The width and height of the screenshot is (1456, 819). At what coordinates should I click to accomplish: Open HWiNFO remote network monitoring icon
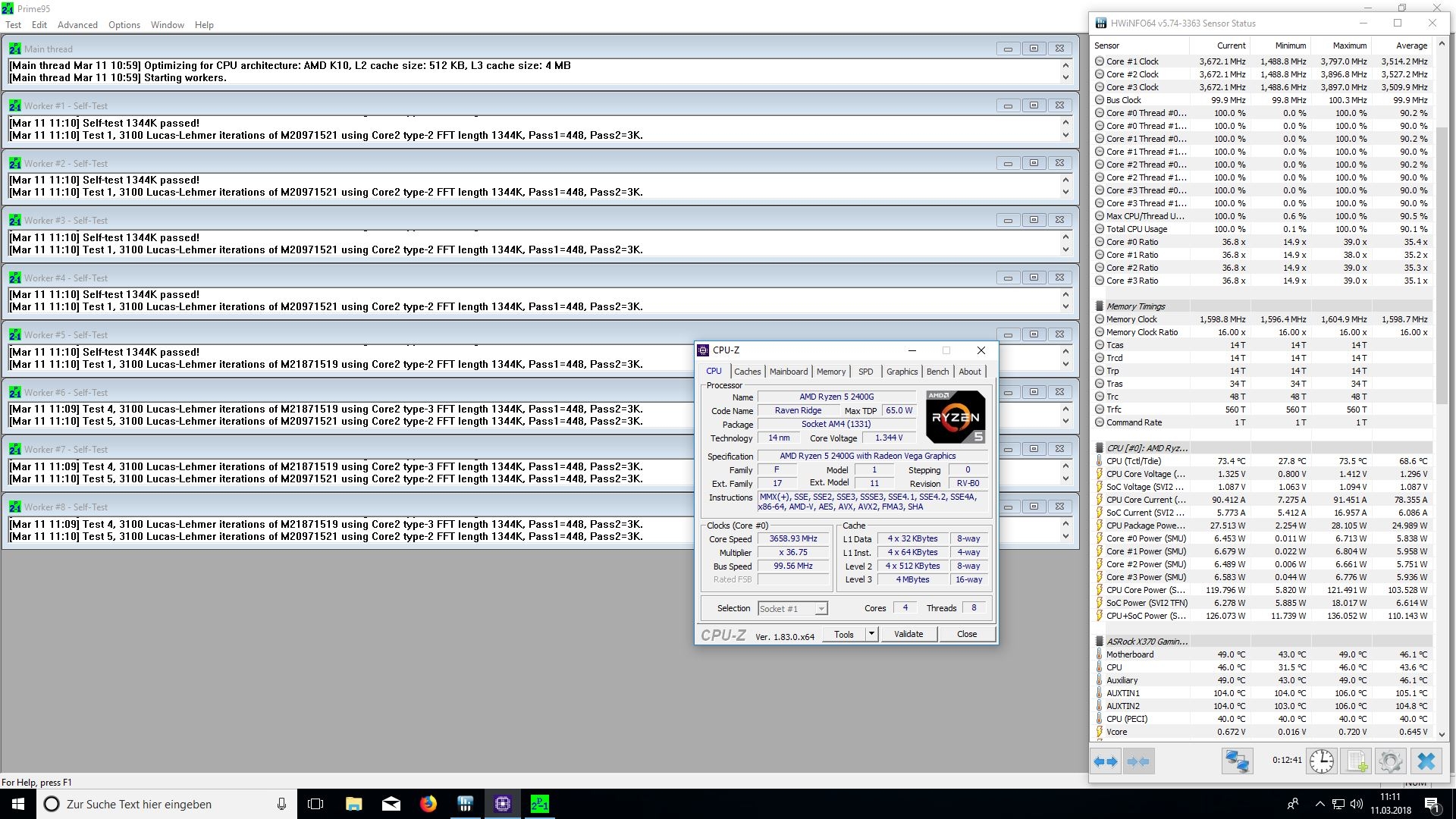tap(1237, 761)
